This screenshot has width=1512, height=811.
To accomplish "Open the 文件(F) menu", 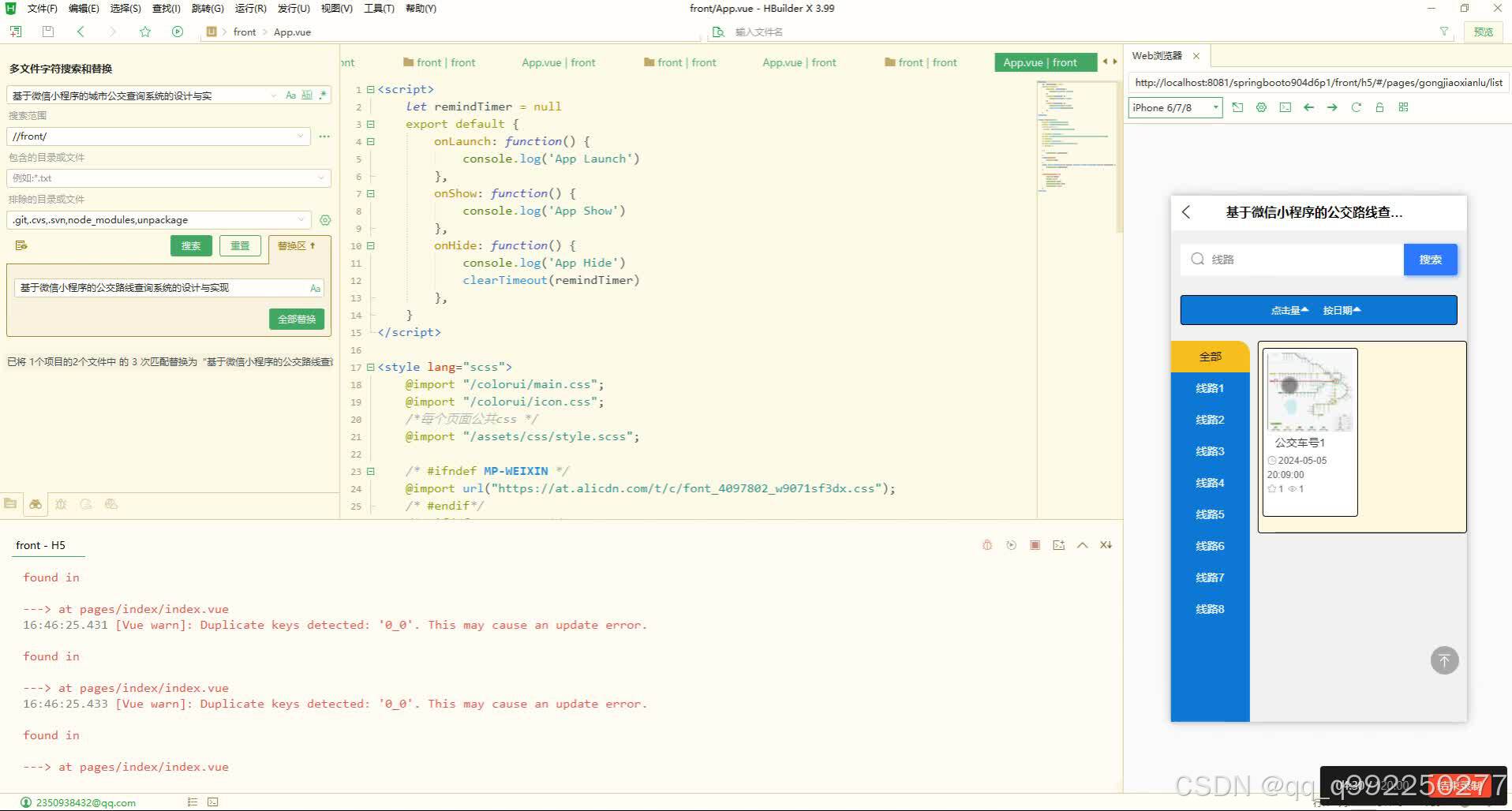I will click(42, 9).
